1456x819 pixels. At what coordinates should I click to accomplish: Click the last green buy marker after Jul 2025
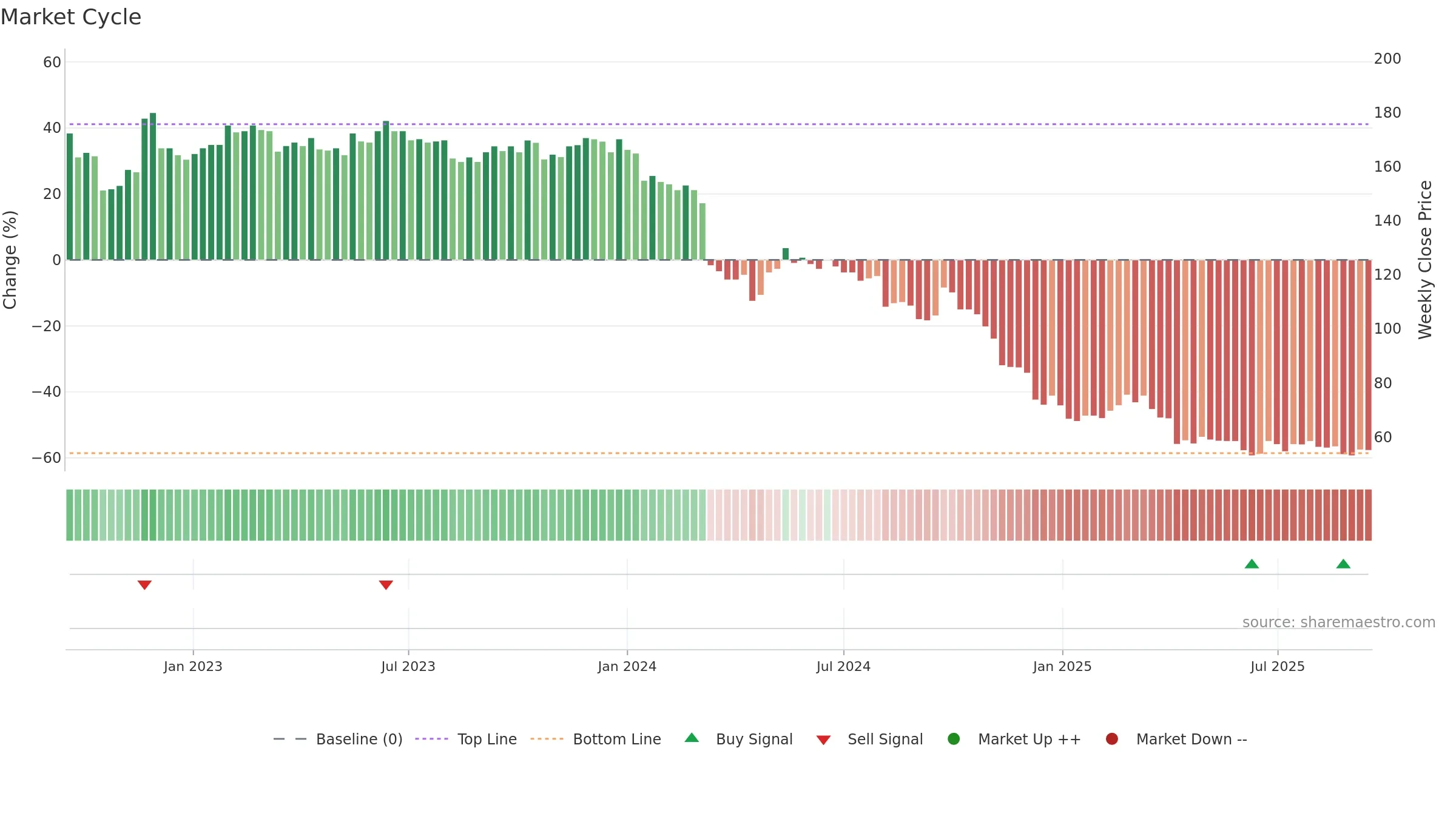click(1343, 564)
